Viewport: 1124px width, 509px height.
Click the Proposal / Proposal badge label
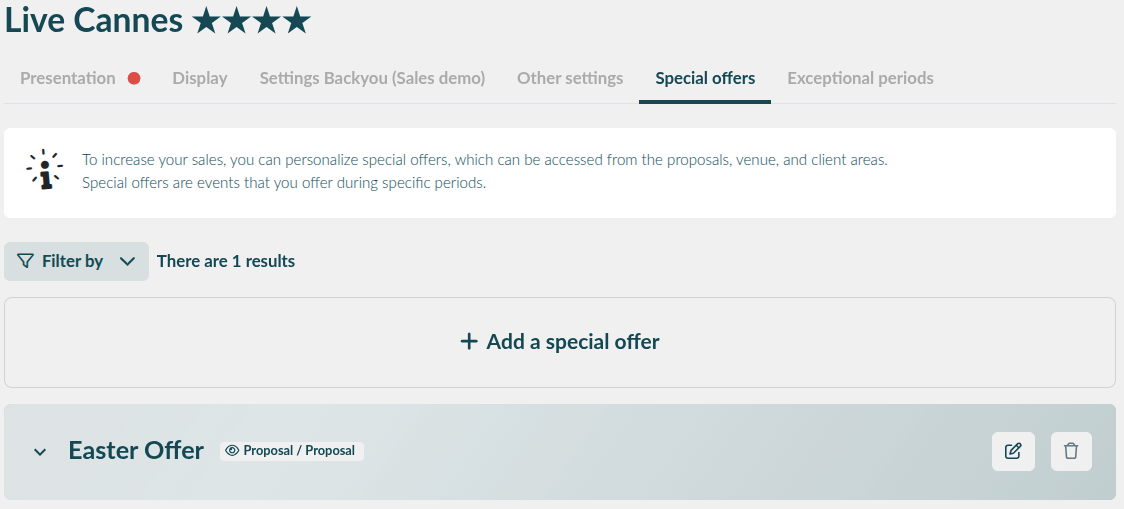299,451
